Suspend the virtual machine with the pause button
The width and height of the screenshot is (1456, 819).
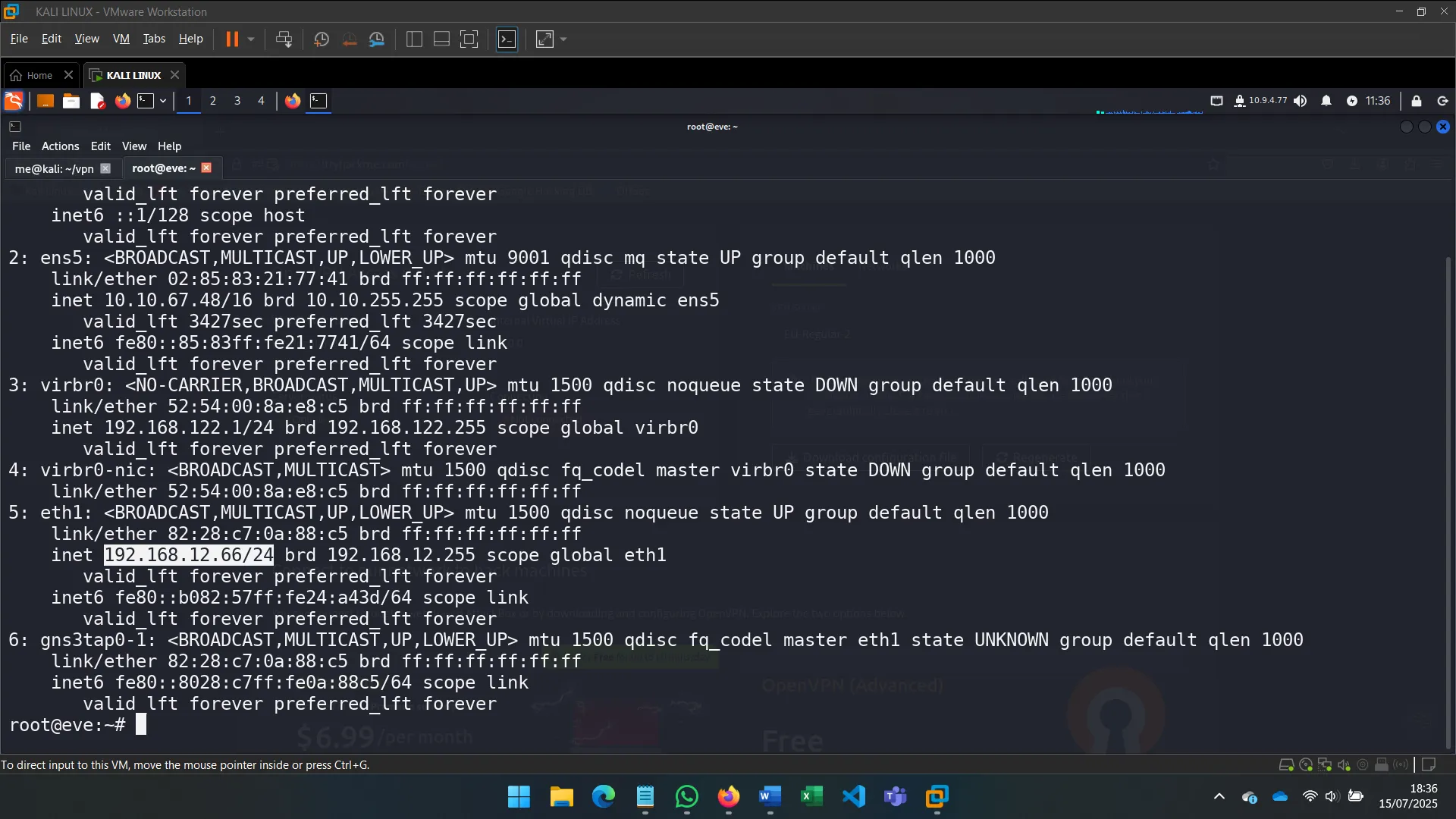[233, 39]
